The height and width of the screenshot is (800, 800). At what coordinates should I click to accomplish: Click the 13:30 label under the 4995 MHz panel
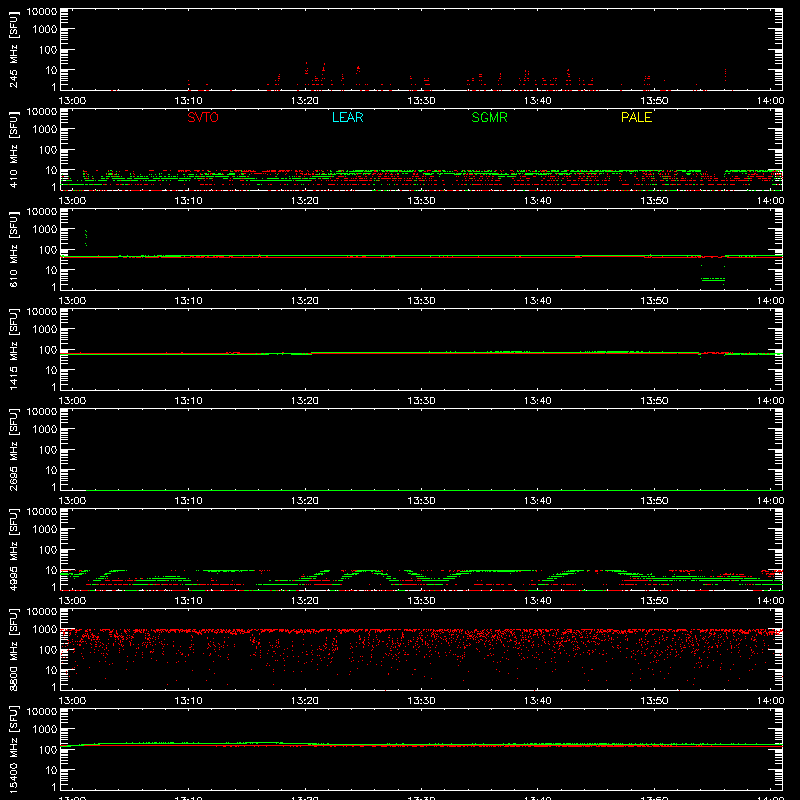421,601
